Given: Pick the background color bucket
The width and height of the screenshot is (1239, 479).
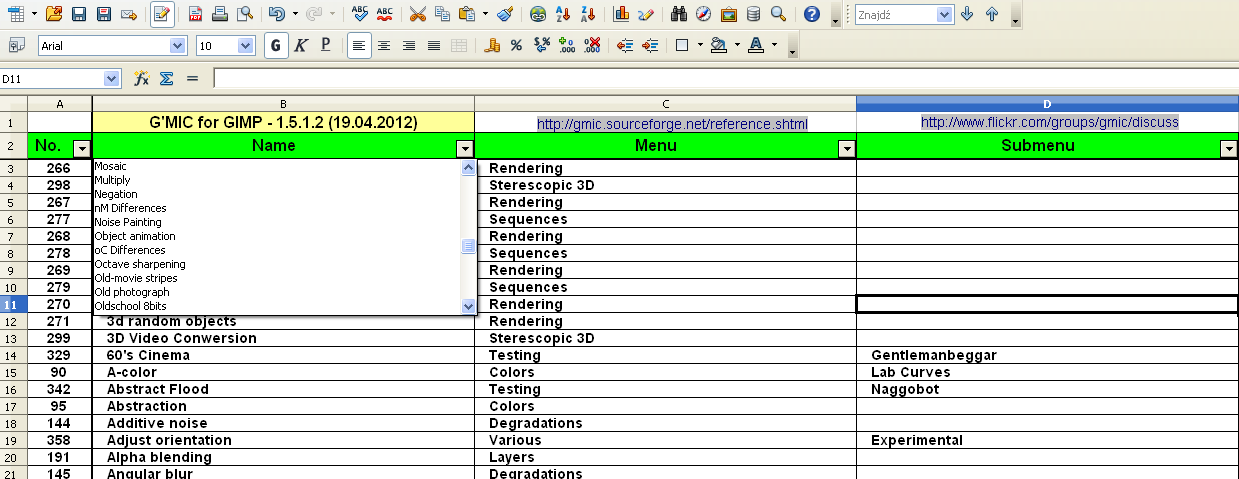Looking at the screenshot, I should pos(718,45).
